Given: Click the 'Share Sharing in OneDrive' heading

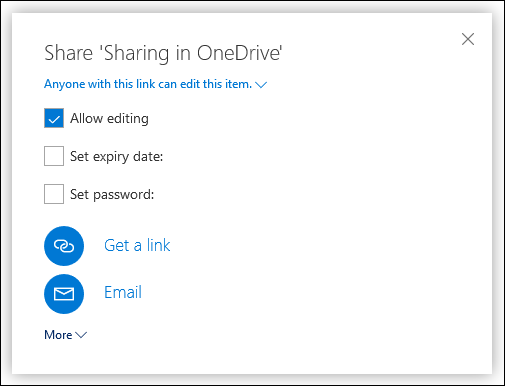Looking at the screenshot, I should pyautogui.click(x=163, y=53).
